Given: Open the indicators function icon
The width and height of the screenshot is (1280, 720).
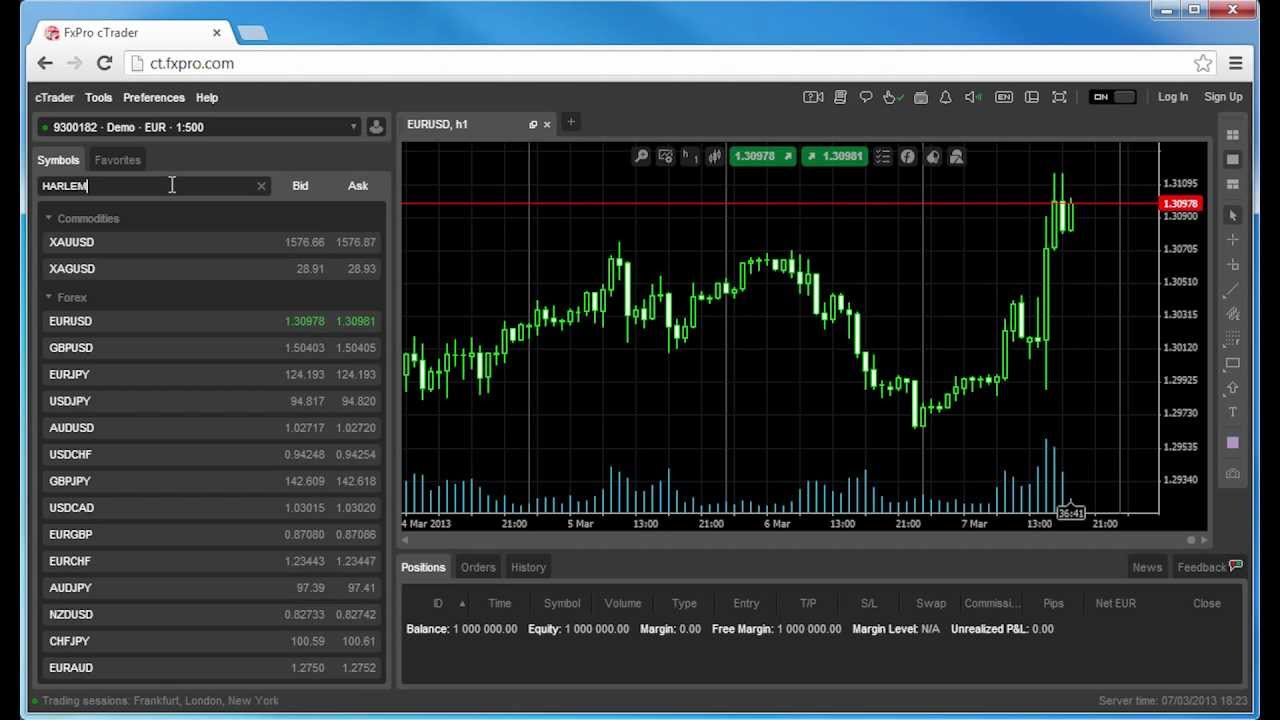Looking at the screenshot, I should [907, 157].
